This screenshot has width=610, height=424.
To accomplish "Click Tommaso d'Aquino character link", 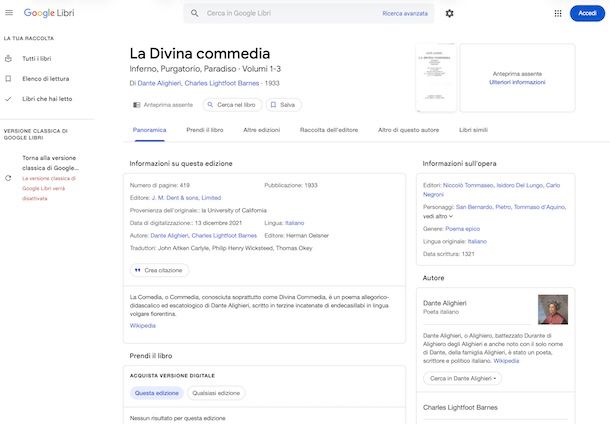I will (540, 207).
